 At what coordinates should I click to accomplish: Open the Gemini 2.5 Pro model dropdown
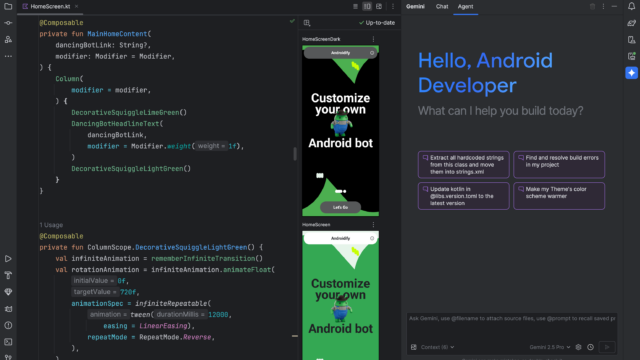pos(550,347)
